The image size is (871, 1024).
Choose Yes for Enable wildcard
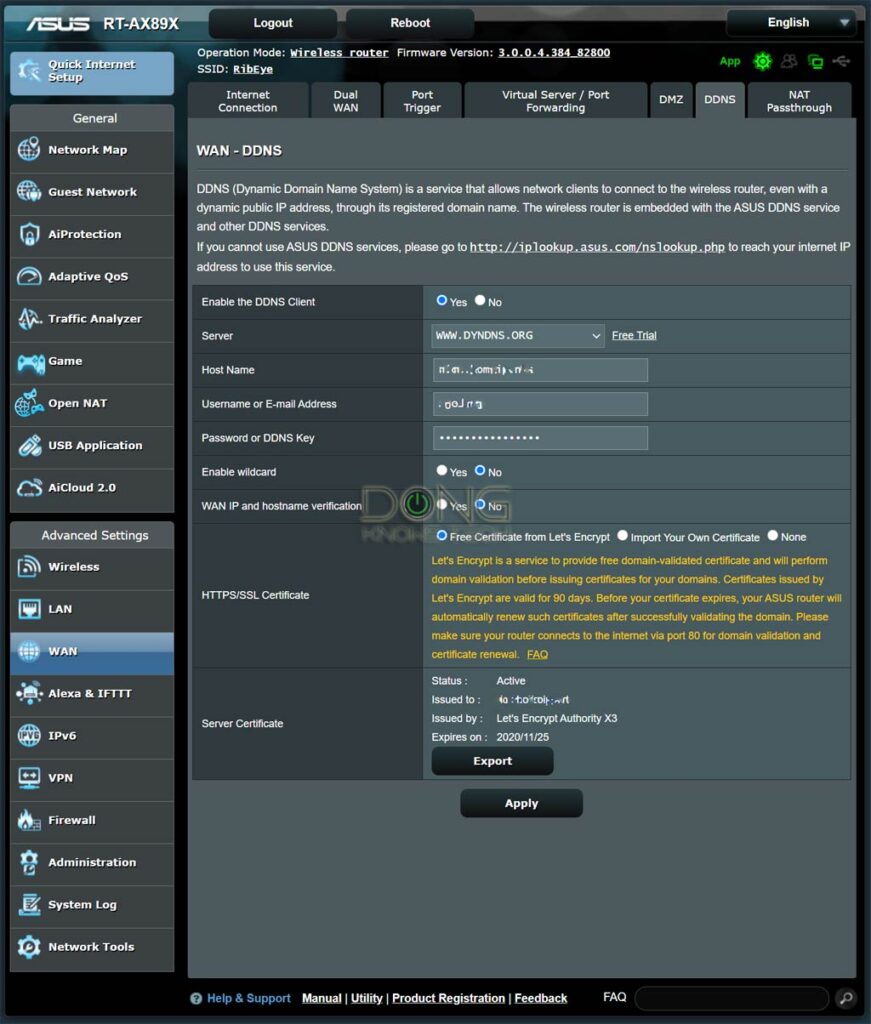[442, 470]
